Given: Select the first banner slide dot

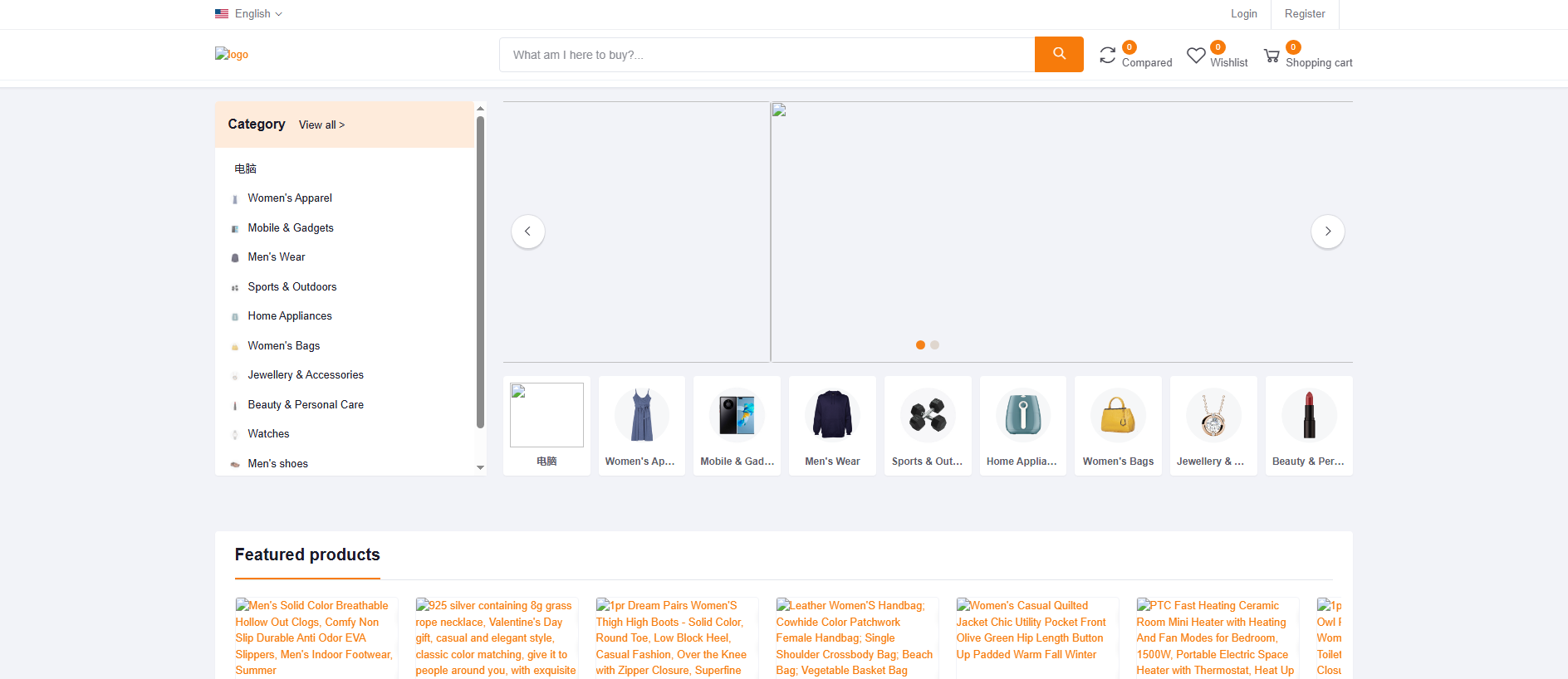Looking at the screenshot, I should 920,345.
